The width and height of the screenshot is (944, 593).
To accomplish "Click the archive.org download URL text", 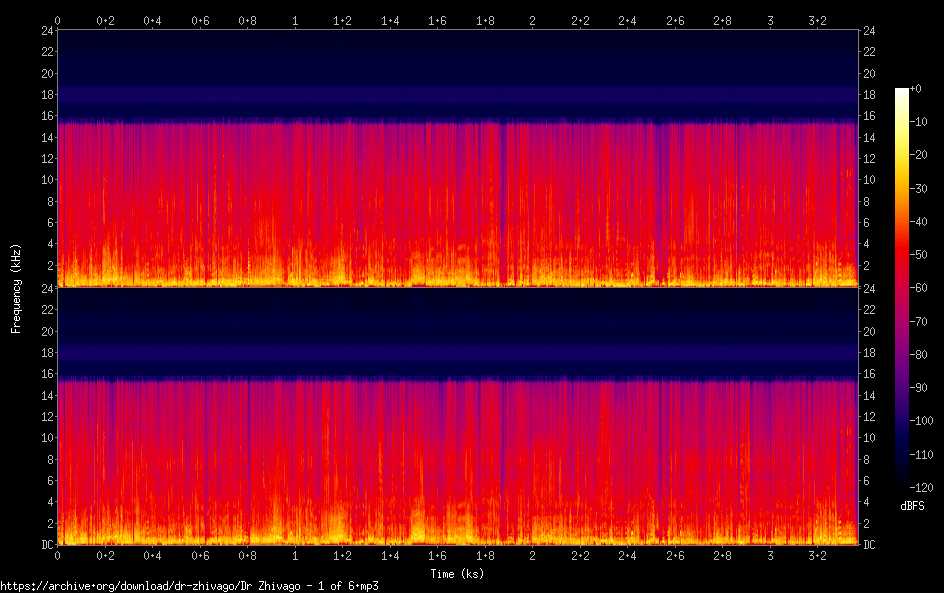I will point(189,586).
